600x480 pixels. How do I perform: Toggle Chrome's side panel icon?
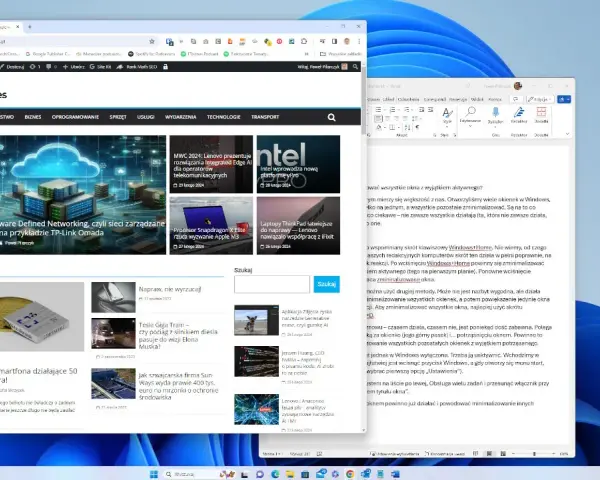(x=334, y=41)
